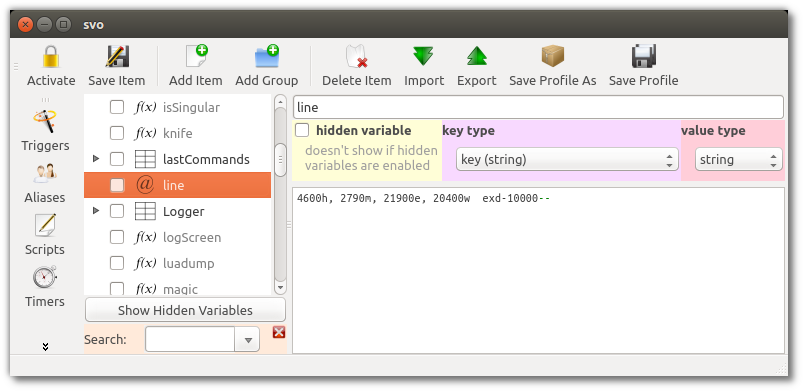
Task: Click the Add Item icon
Action: 196,56
